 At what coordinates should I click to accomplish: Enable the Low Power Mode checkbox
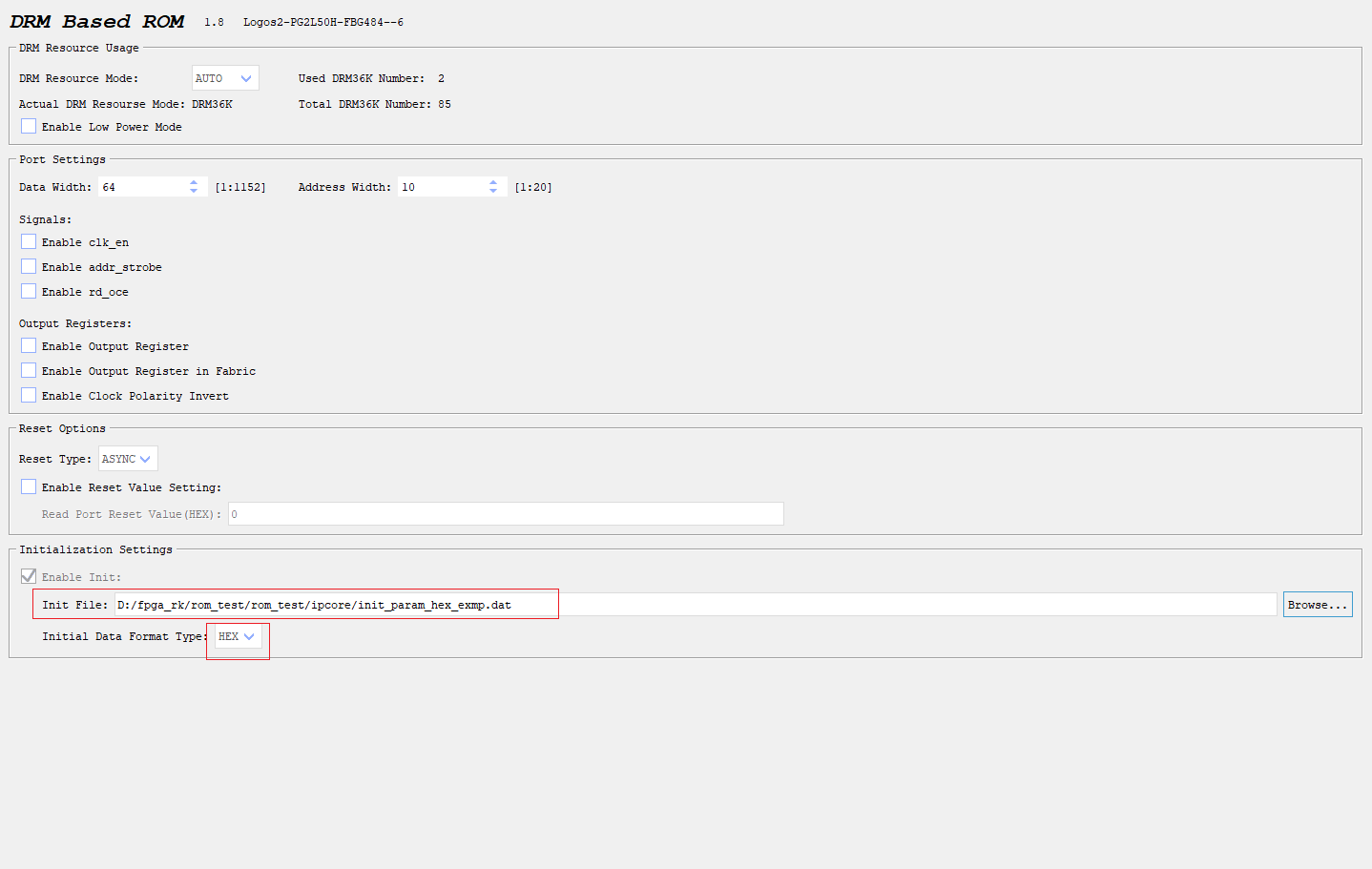28,125
